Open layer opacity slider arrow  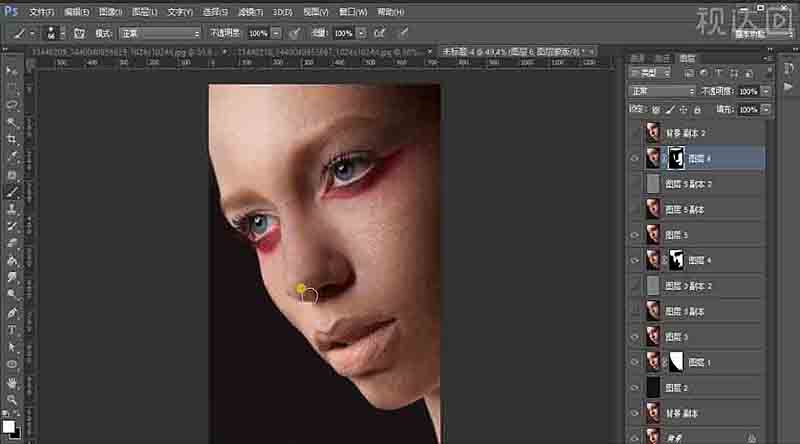[x=766, y=91]
